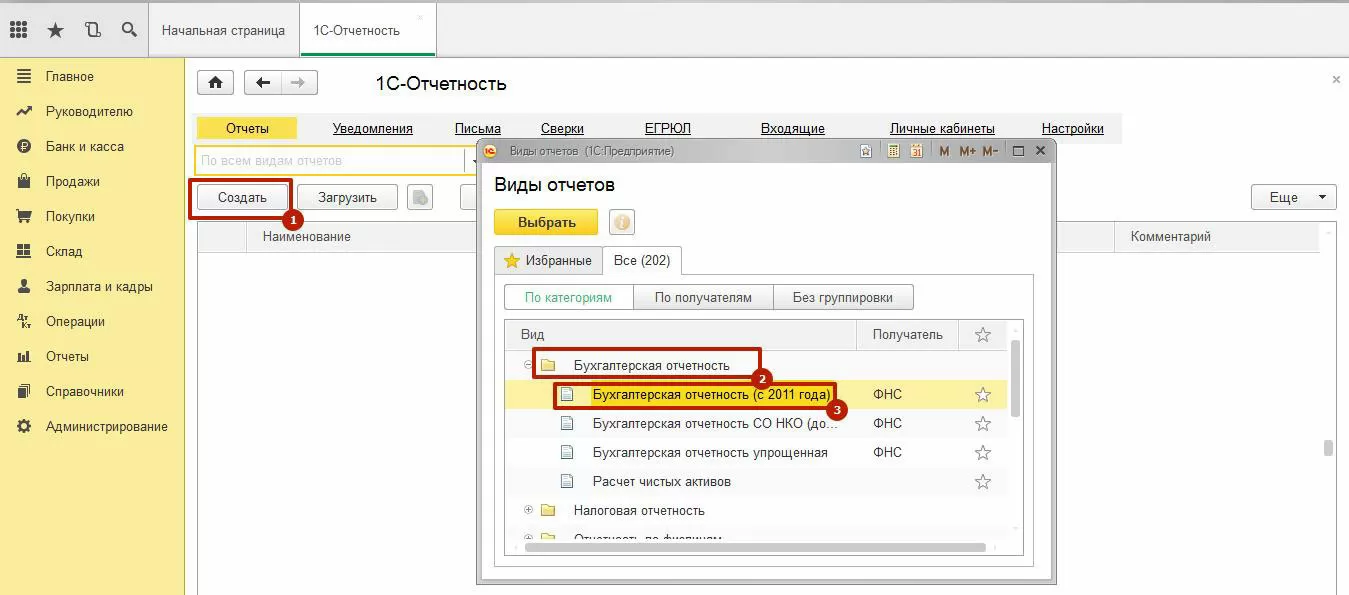Click the По всем видам отчетов field
The image size is (1349, 595).
[328, 160]
